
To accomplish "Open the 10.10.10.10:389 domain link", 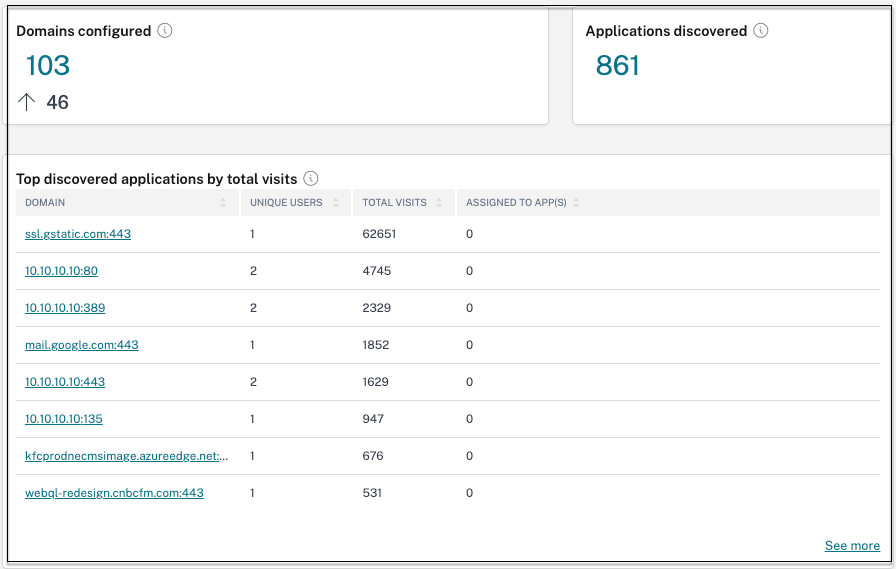I will (65, 308).
